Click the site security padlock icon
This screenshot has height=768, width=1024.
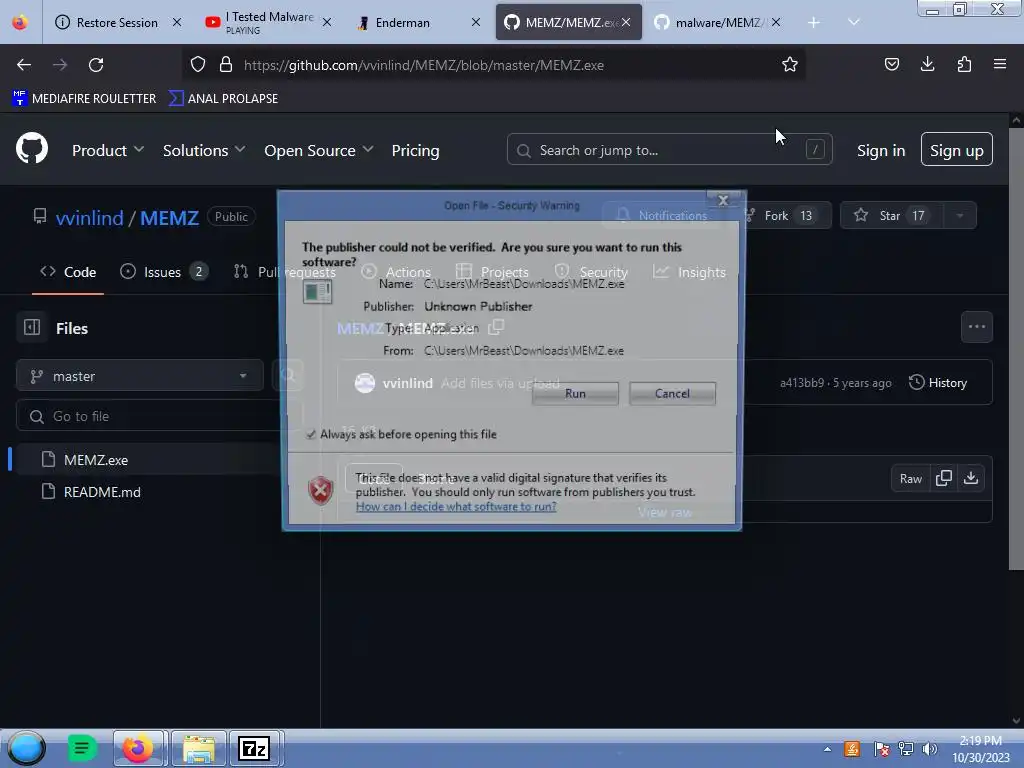tap(226, 65)
